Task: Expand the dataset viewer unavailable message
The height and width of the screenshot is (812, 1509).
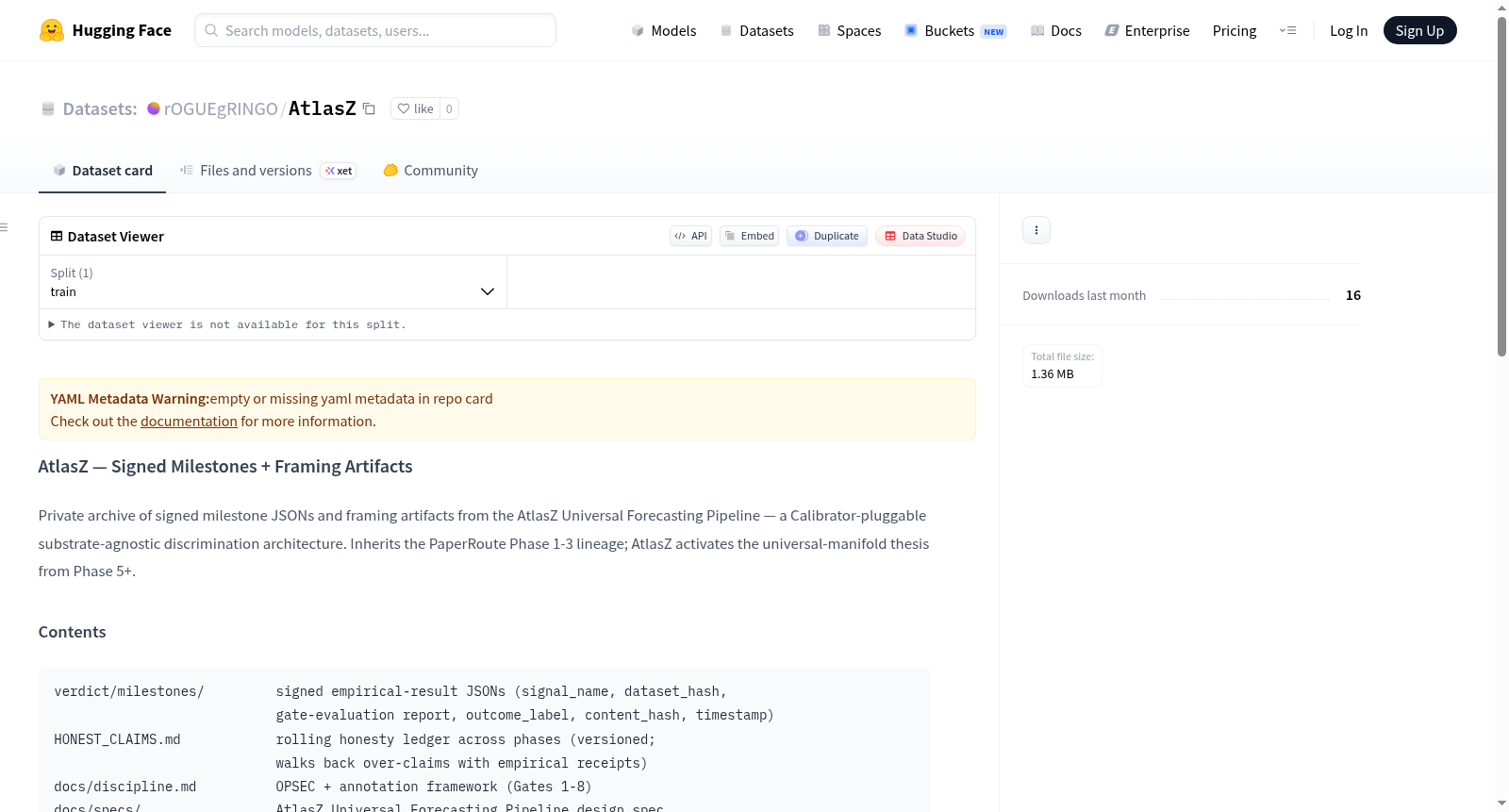Action: coord(227,324)
